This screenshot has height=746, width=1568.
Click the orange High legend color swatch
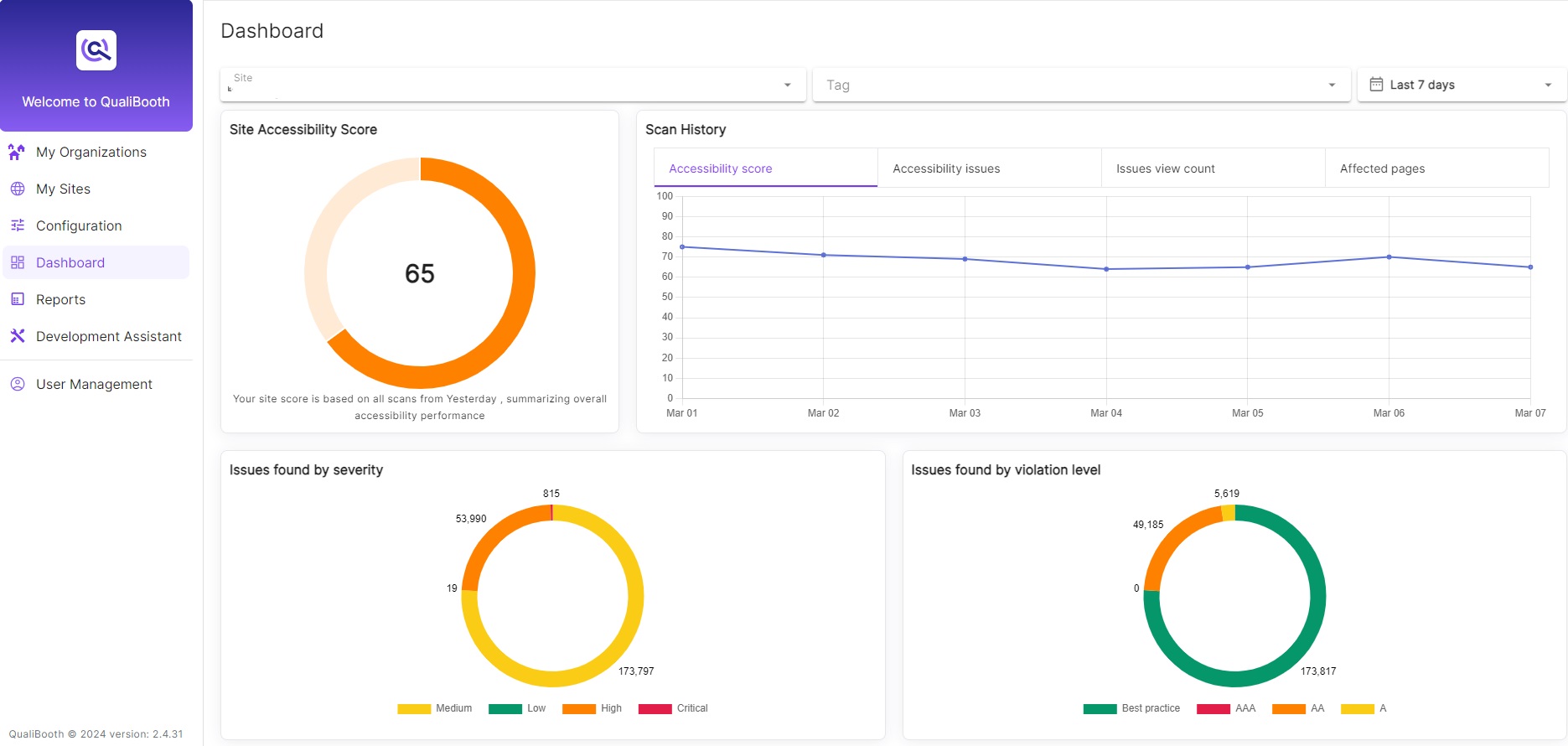pyautogui.click(x=578, y=709)
